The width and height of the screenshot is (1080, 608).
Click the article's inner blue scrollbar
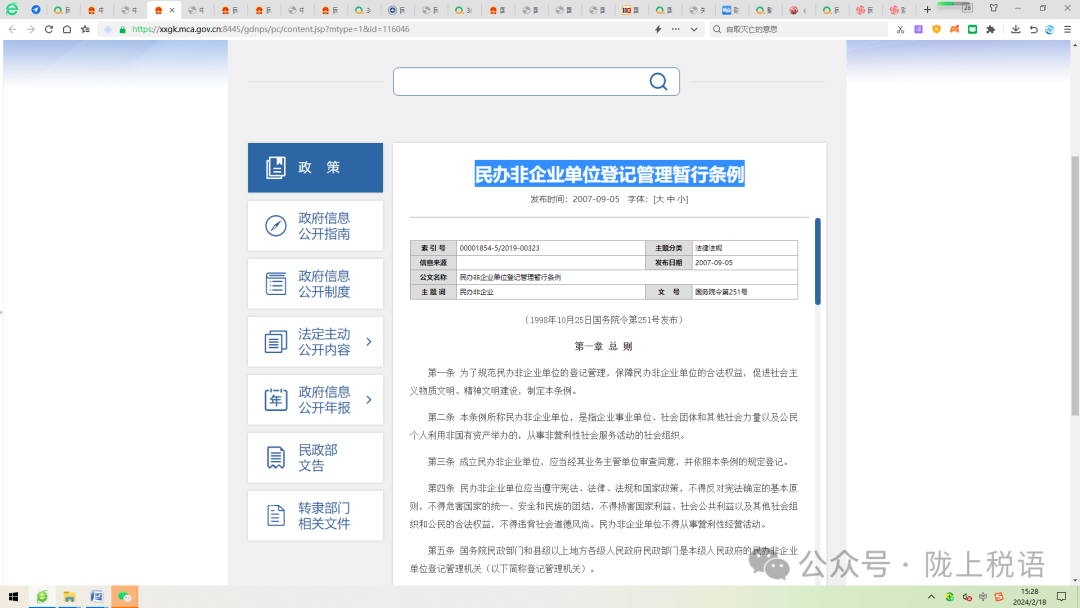click(x=818, y=262)
